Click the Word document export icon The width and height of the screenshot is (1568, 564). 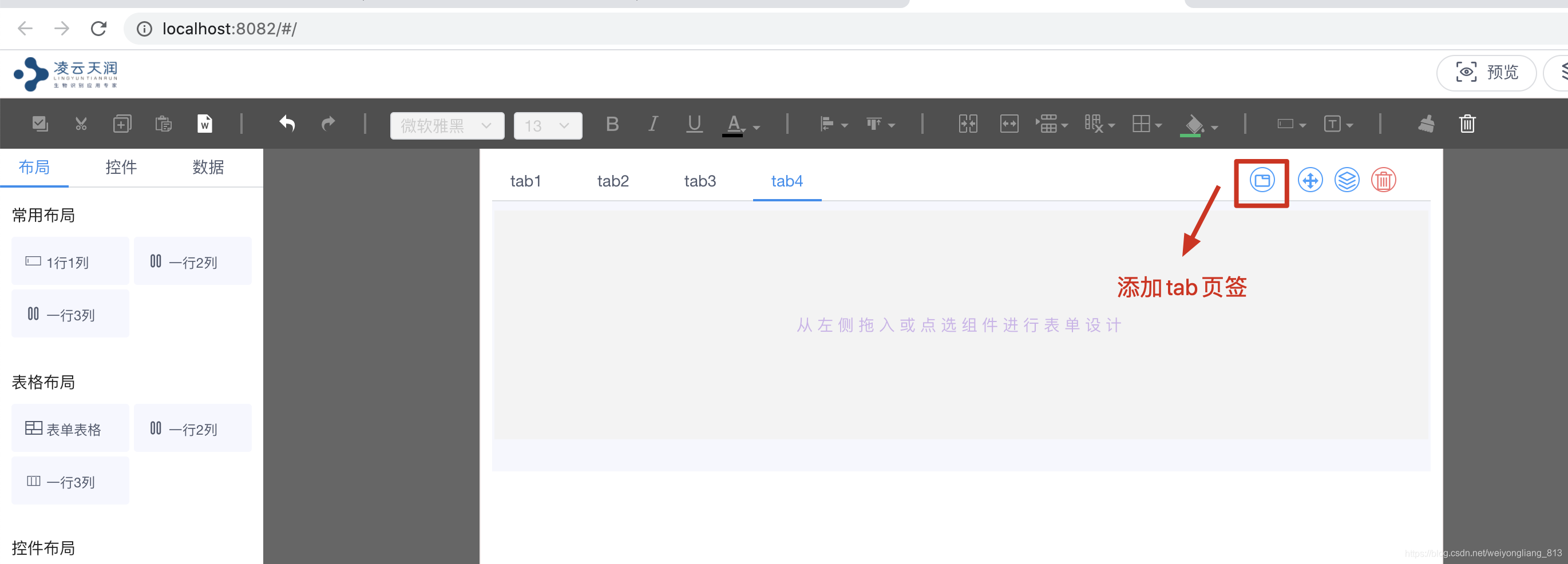tap(205, 124)
